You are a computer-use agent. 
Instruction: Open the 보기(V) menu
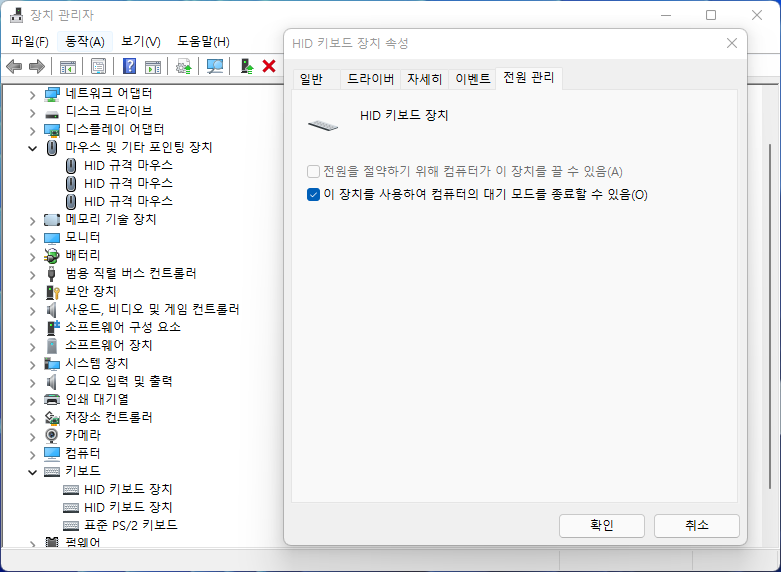point(141,41)
